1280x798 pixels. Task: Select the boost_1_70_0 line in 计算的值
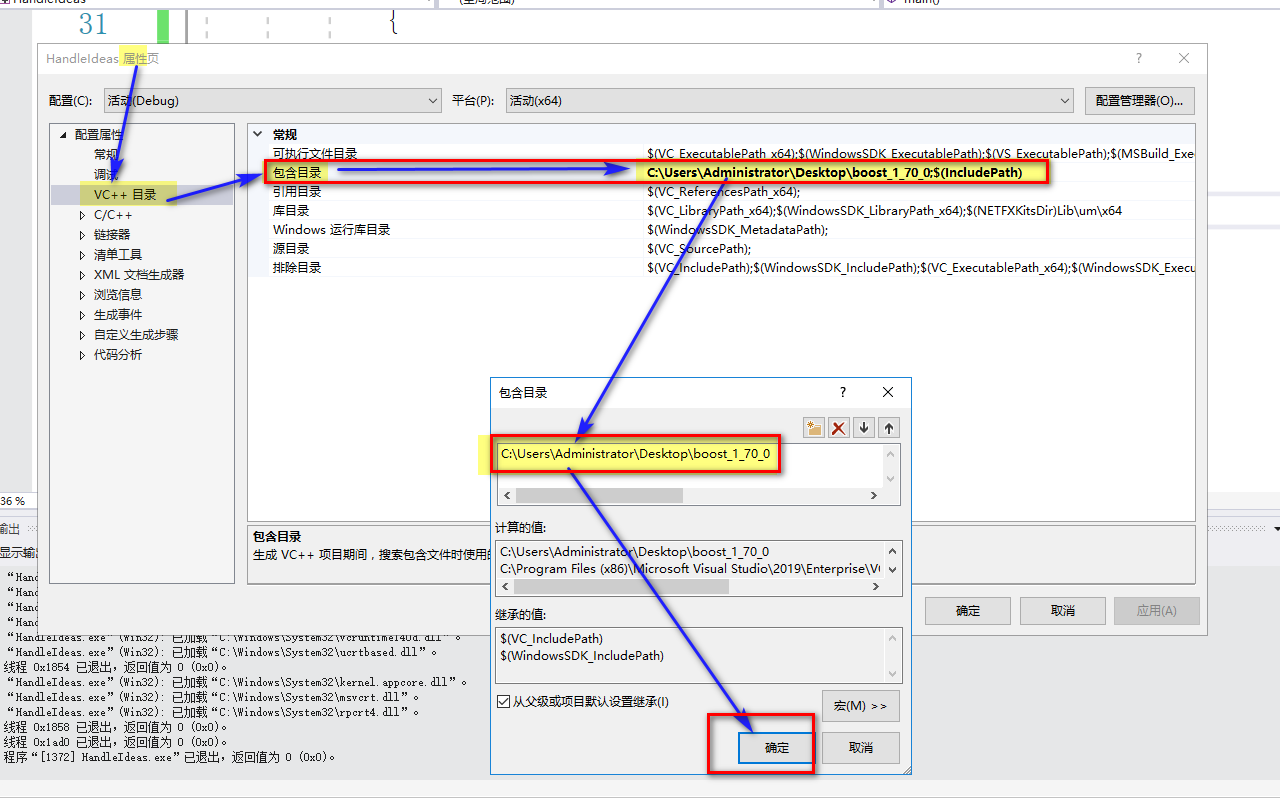[x=635, y=551]
